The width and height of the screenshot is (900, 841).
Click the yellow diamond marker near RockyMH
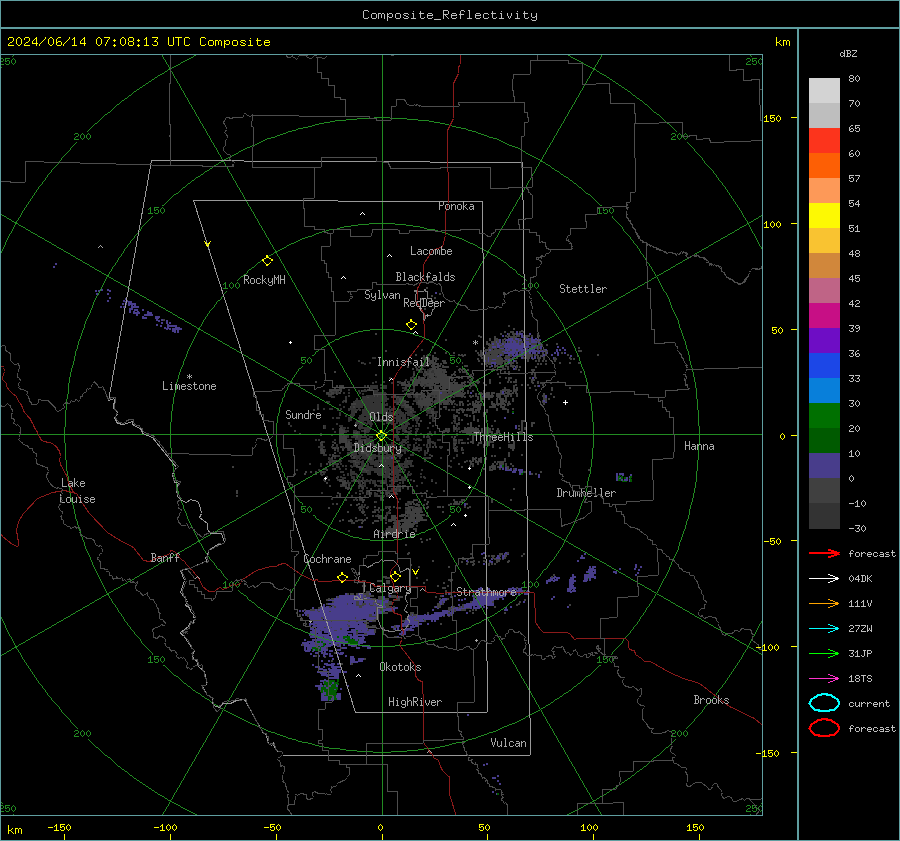click(267, 261)
